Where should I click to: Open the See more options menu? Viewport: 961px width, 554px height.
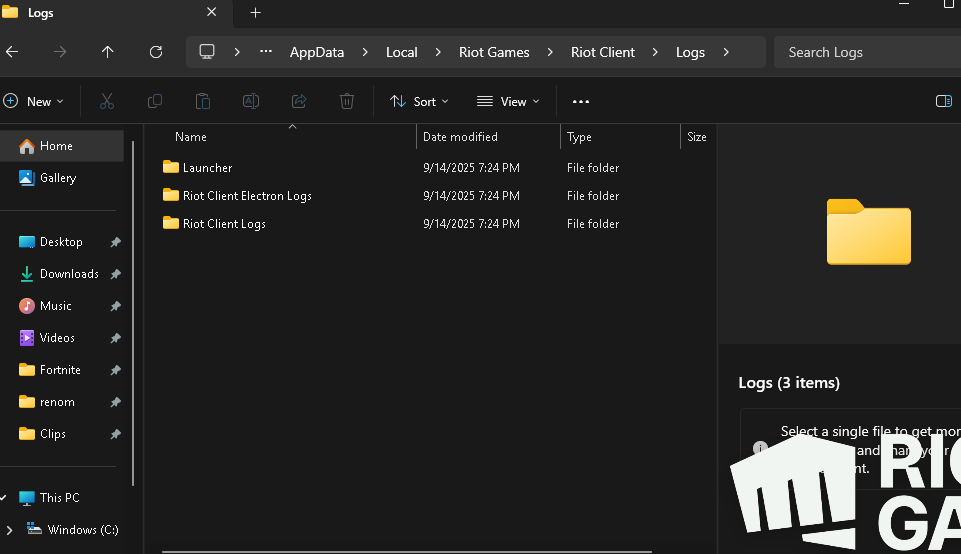tap(580, 102)
